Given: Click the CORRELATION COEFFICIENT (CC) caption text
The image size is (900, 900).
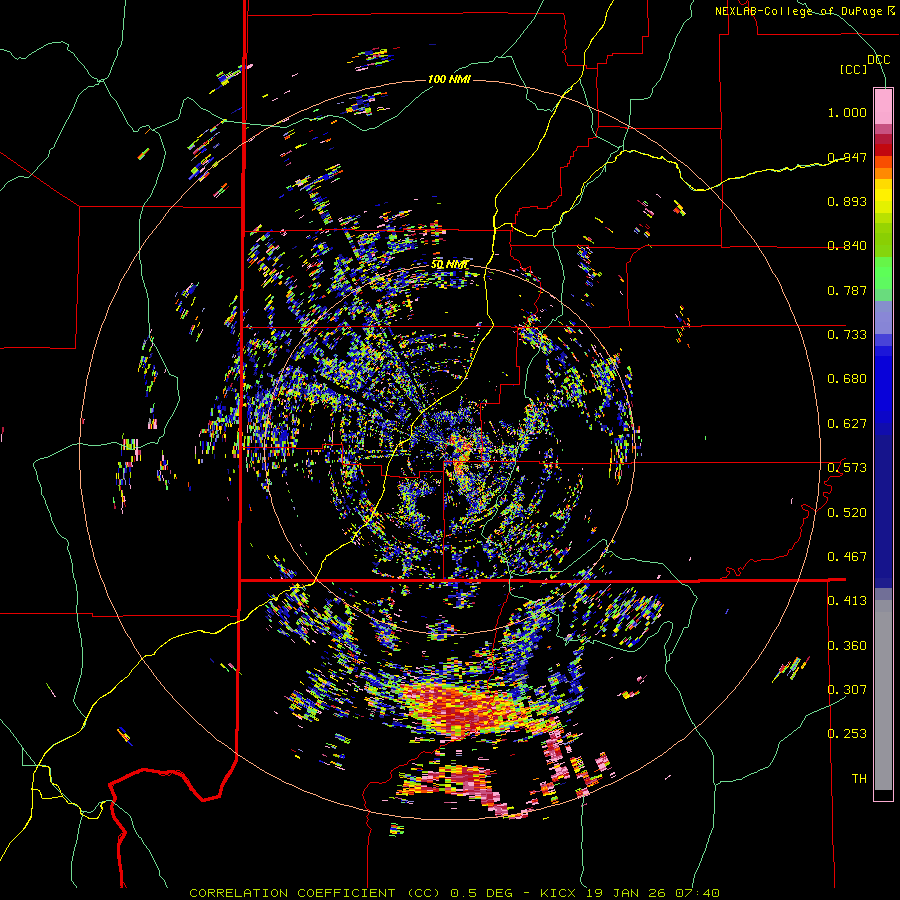Looking at the screenshot, I should 315,893.
